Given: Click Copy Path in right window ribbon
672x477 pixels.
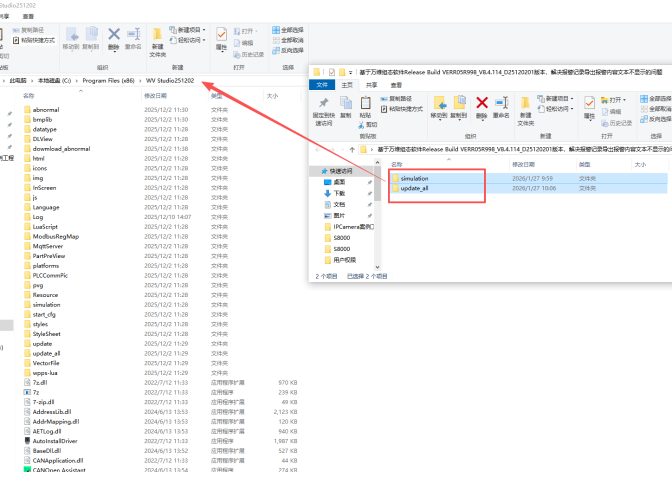Looking at the screenshot, I should click(x=401, y=98).
